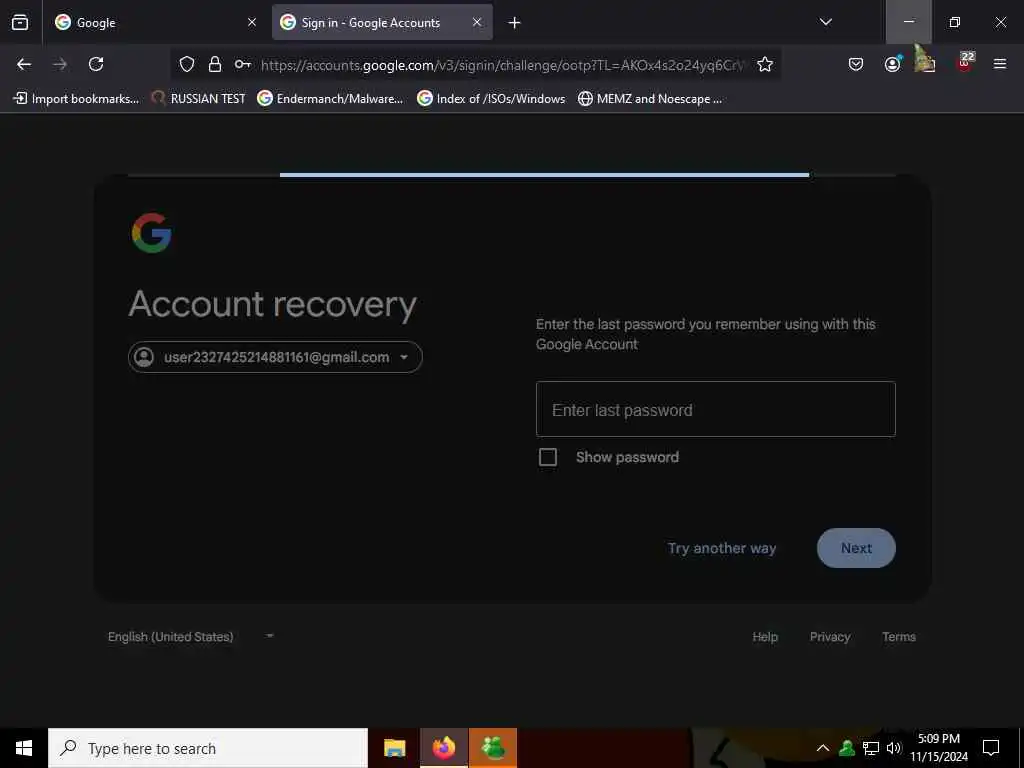Go back to the previous page
This screenshot has height=768, width=1024.
(x=24, y=64)
